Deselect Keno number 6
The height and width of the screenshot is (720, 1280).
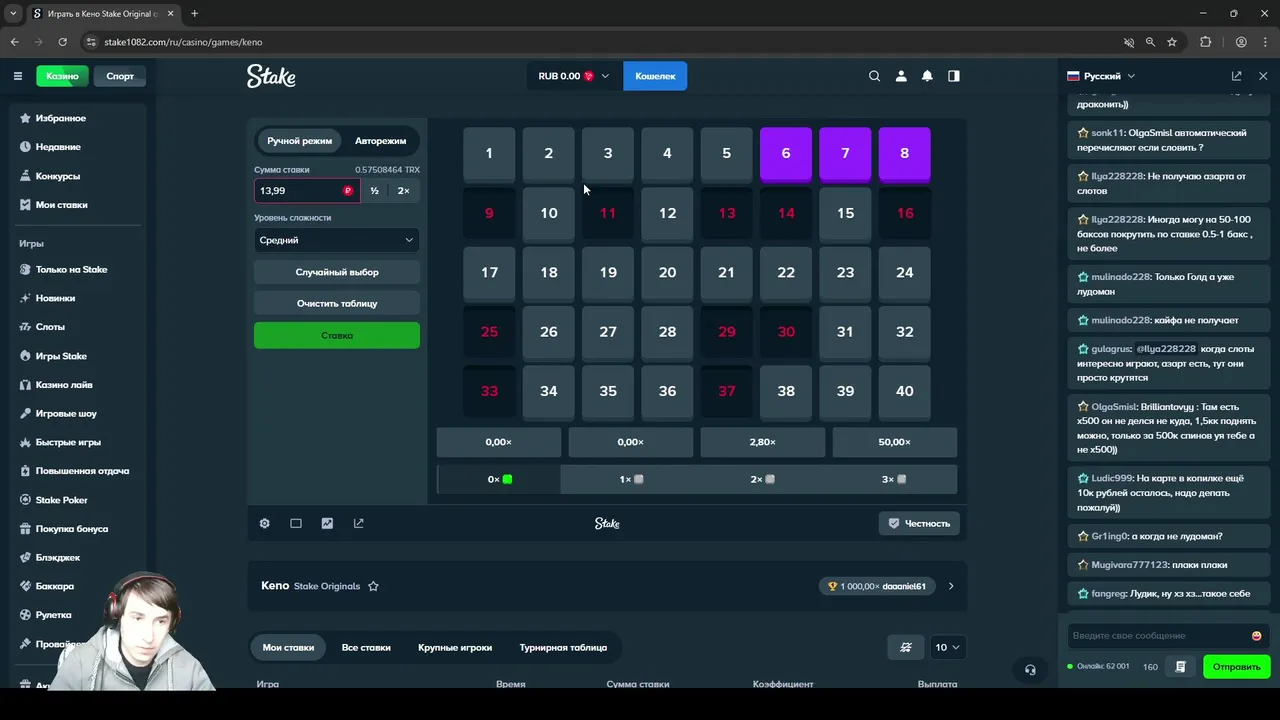786,153
